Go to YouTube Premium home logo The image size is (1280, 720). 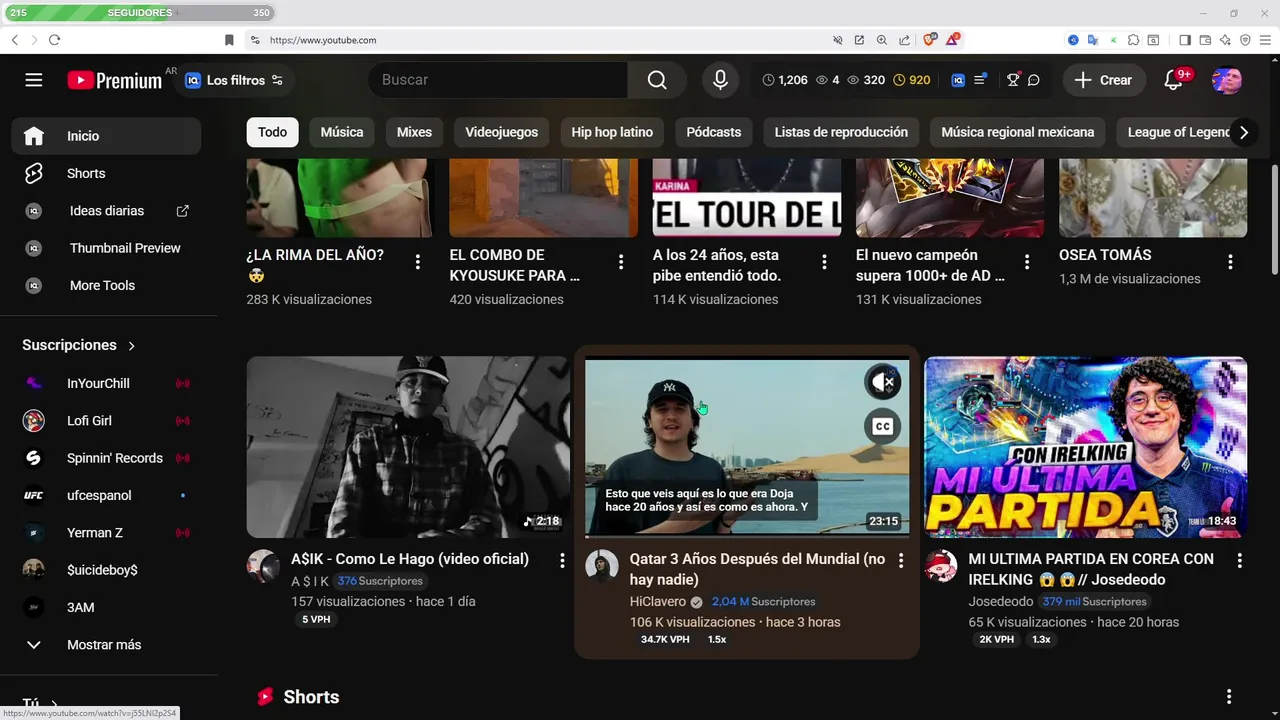(x=115, y=80)
